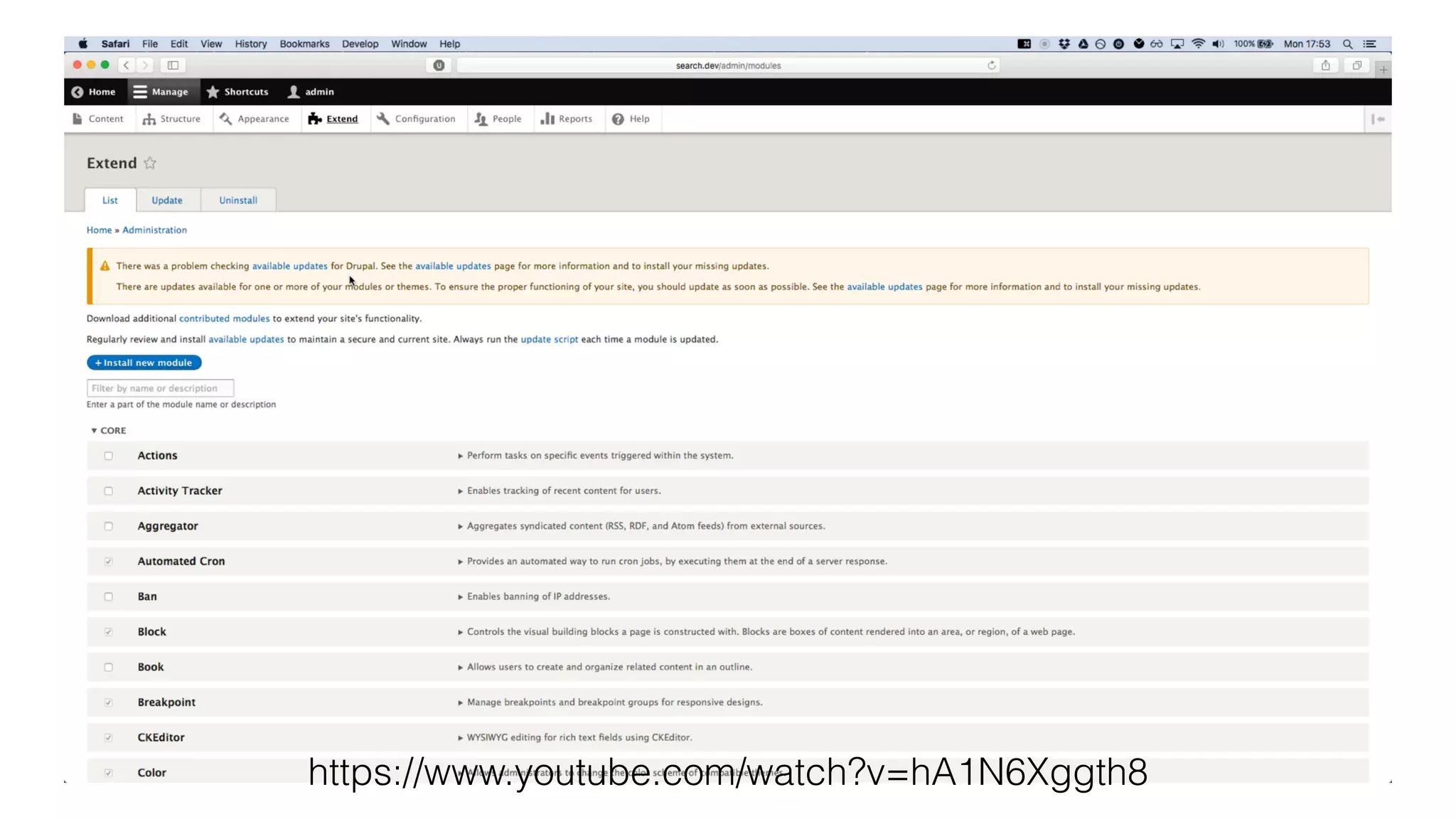The height and width of the screenshot is (819, 1456).
Task: Click the Safari reload page icon
Action: point(992,65)
